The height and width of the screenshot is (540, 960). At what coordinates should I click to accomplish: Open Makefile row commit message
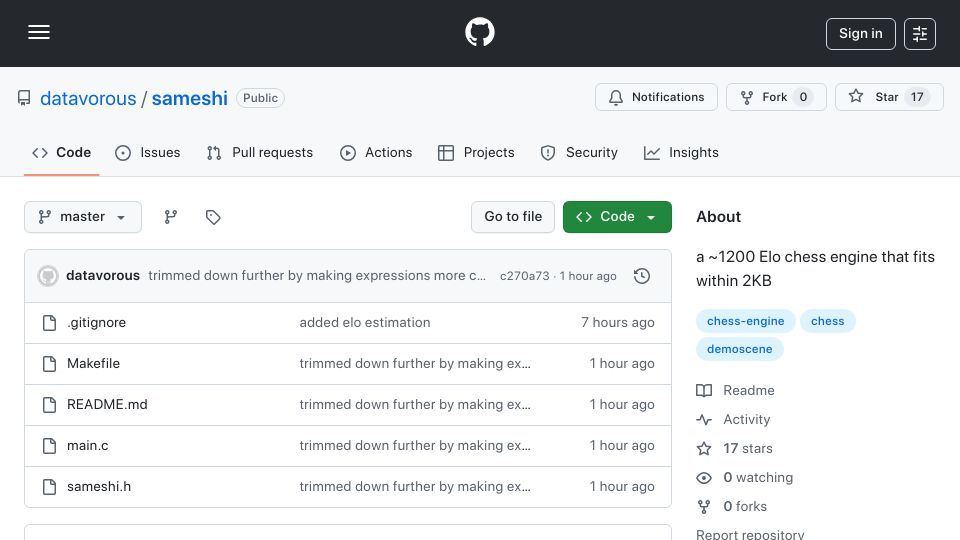point(415,364)
